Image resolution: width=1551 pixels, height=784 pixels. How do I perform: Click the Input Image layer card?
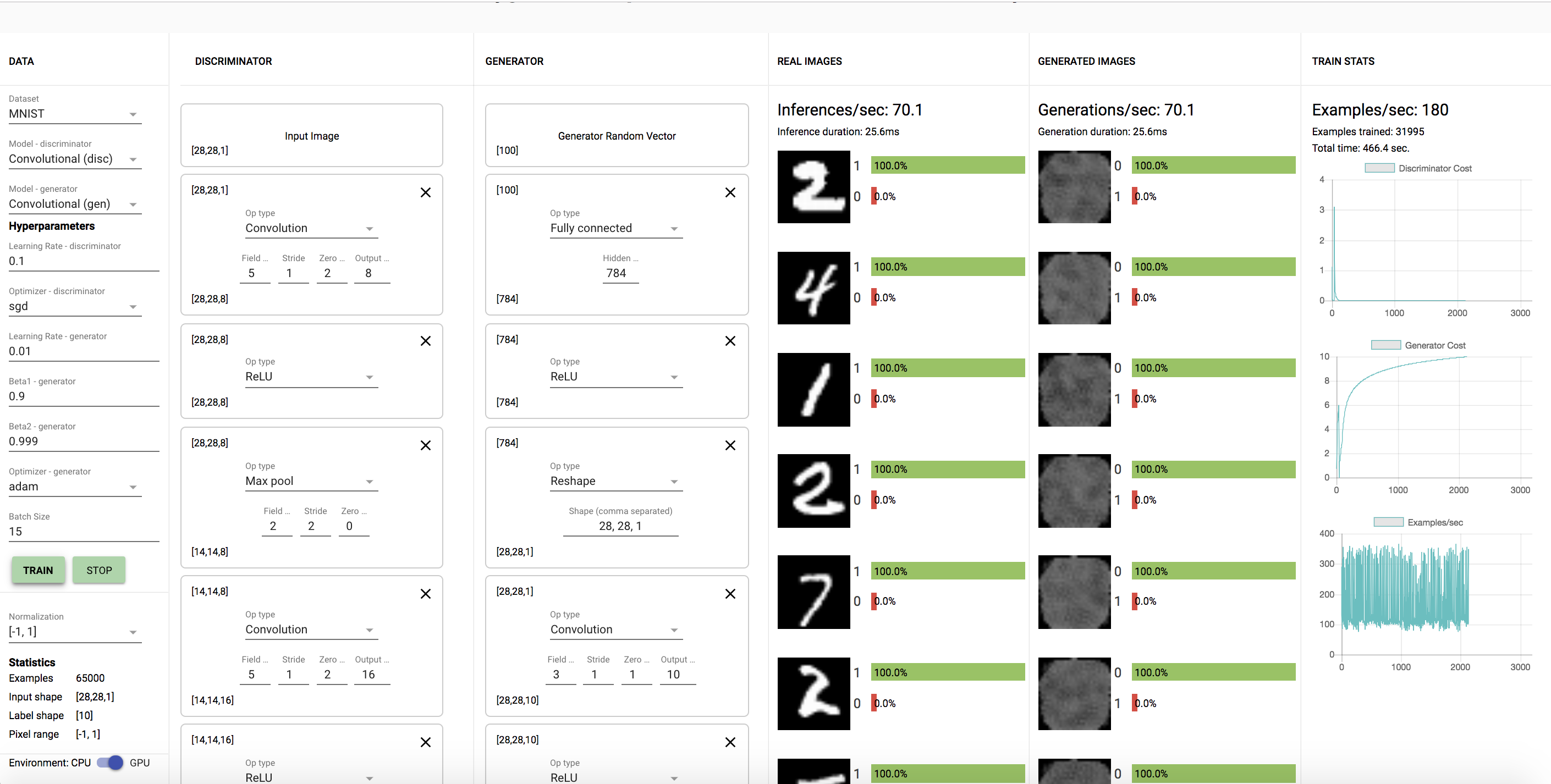311,135
